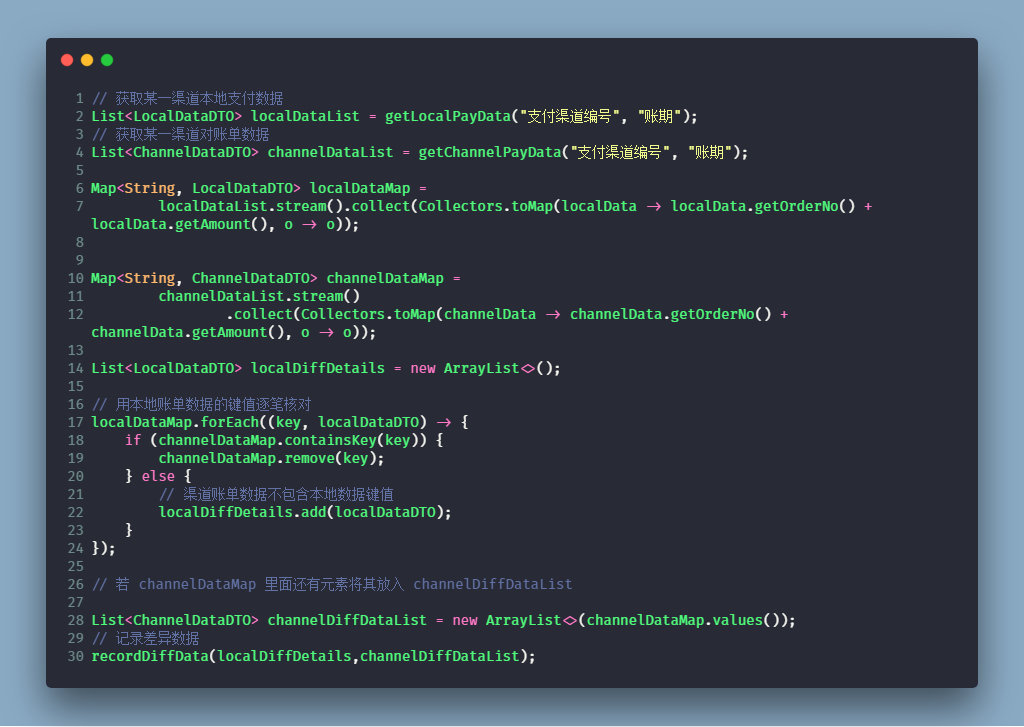
Task: Click channelDiffDataList declaration on line 28
Action: point(347,620)
